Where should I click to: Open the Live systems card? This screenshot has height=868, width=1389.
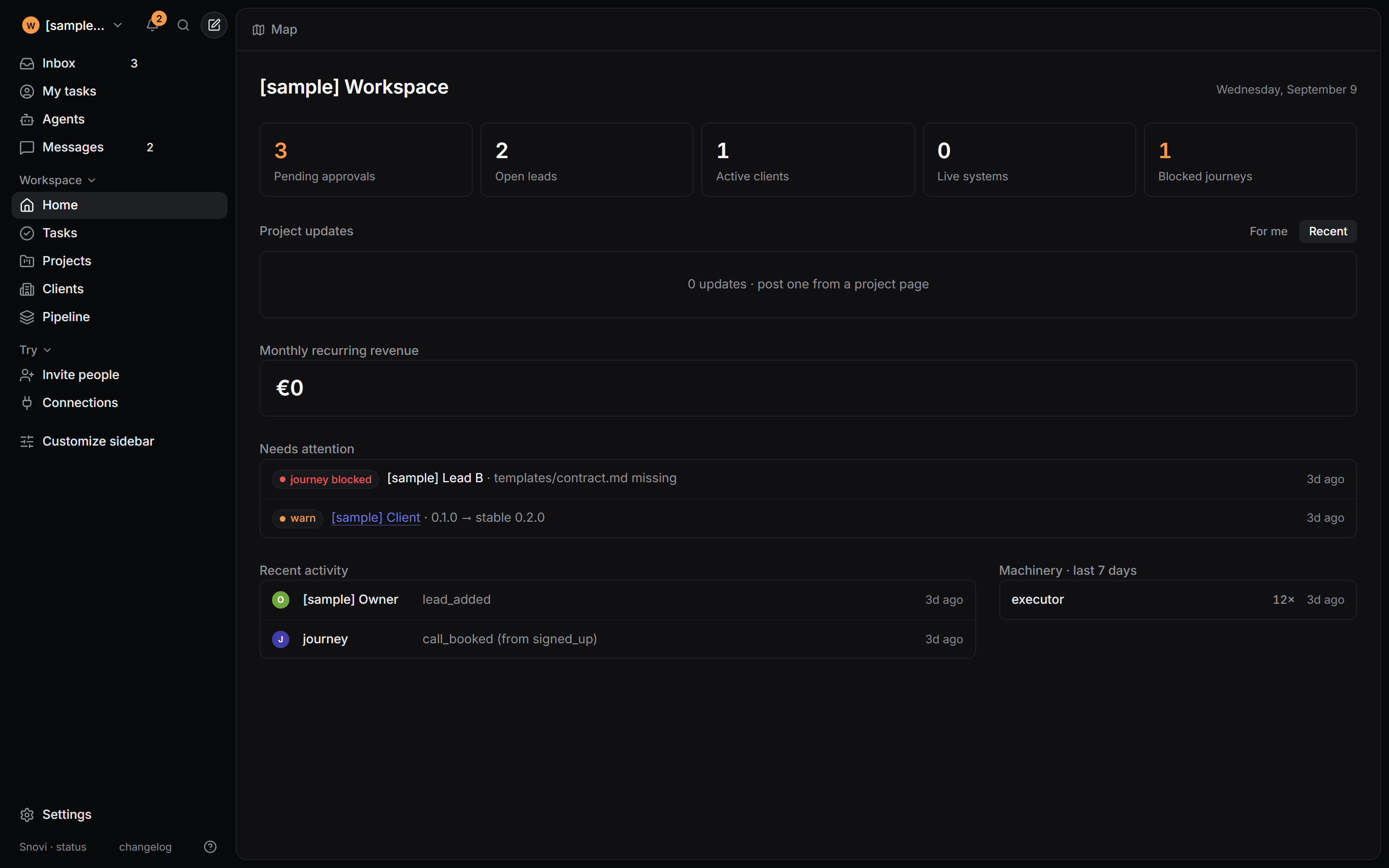(1029, 160)
